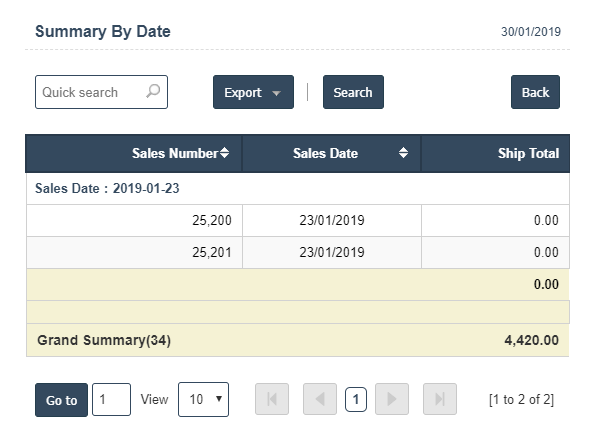Viewport: 599px width, 435px height.
Task: Sort by Sales Number arrows
Action: 224,153
